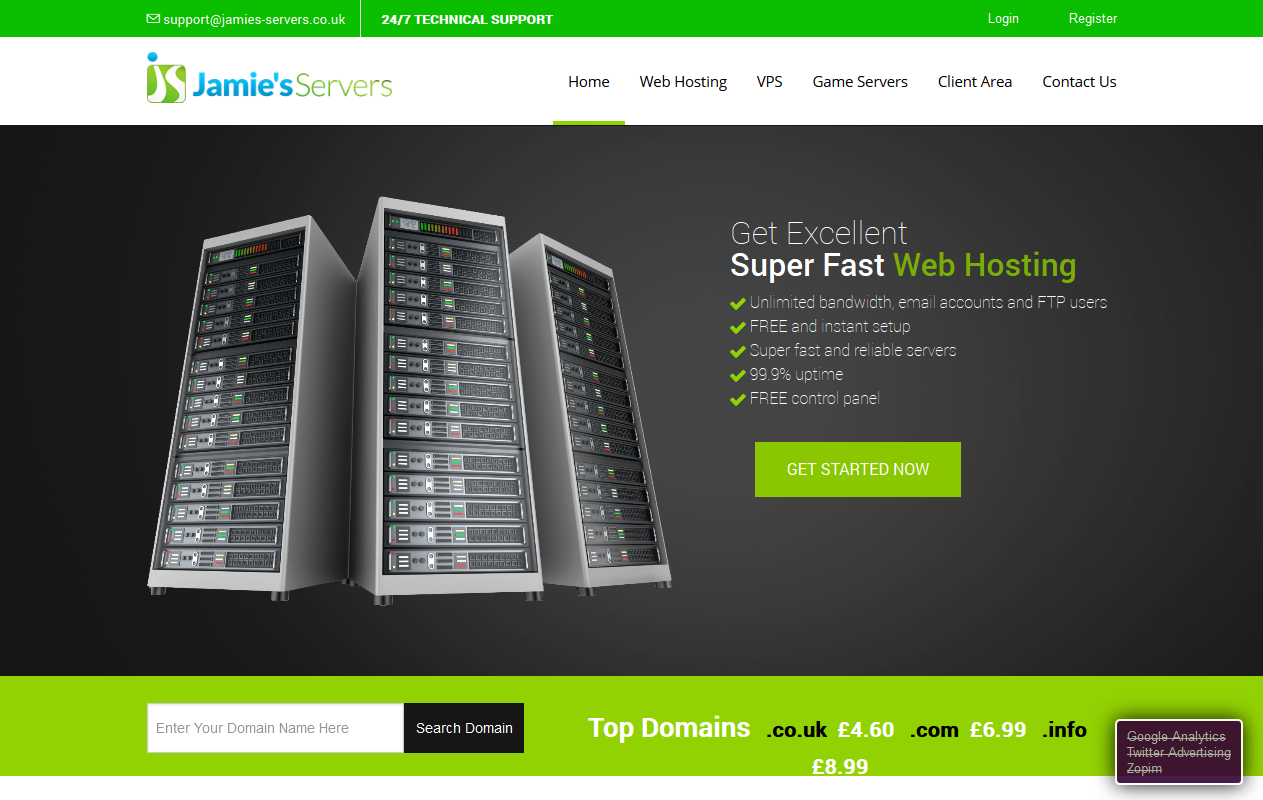The image size is (1263, 800).
Task: Click the 24/7 Technical Support text
Action: coord(467,19)
